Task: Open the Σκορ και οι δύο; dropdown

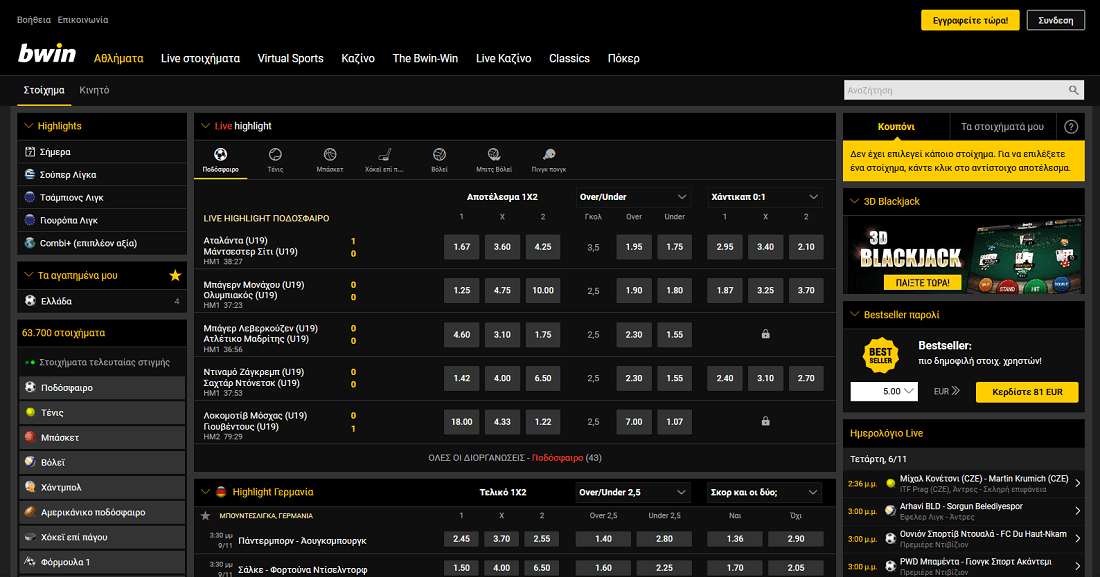Action: (764, 492)
